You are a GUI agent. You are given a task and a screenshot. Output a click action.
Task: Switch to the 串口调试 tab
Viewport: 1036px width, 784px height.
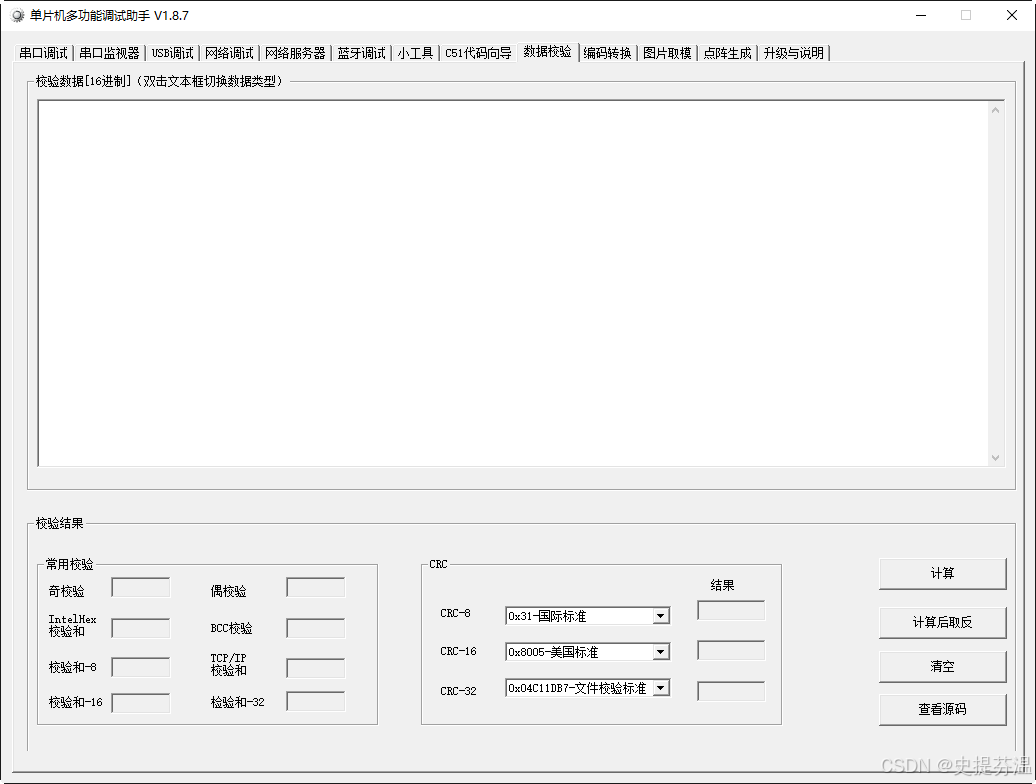click(x=44, y=53)
